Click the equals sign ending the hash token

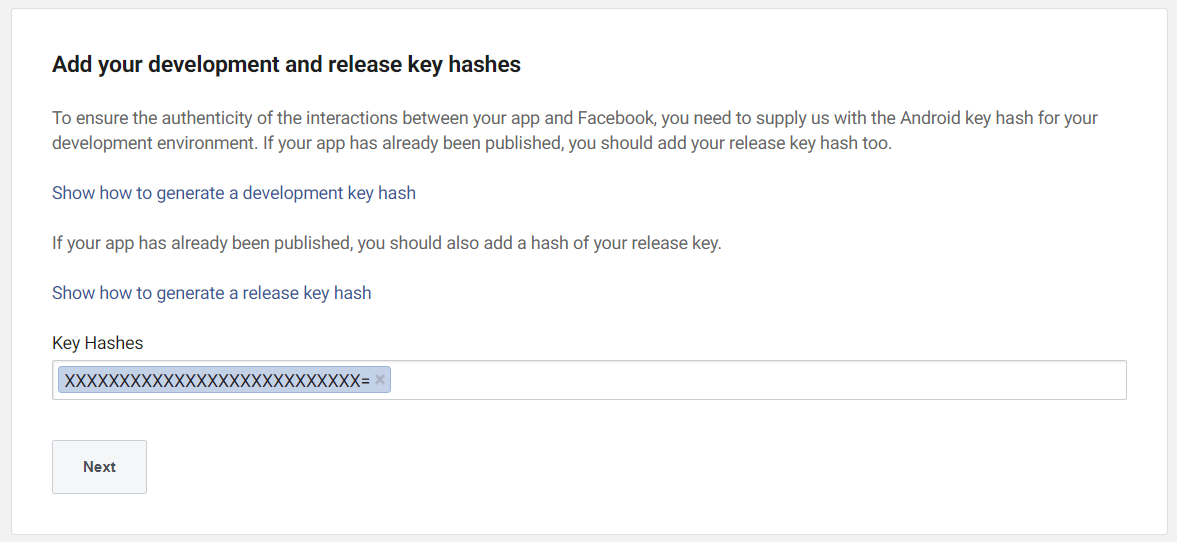point(365,381)
